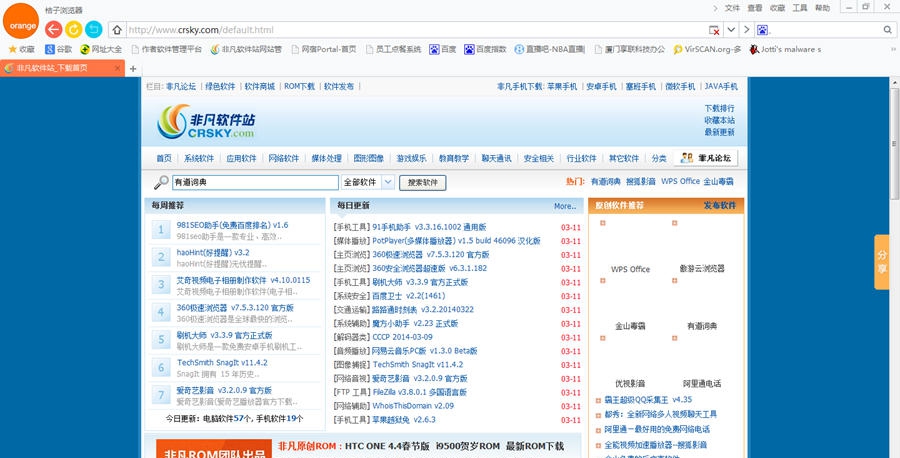Open the More.. link in 每日更新
900x458 pixels.
click(x=565, y=206)
